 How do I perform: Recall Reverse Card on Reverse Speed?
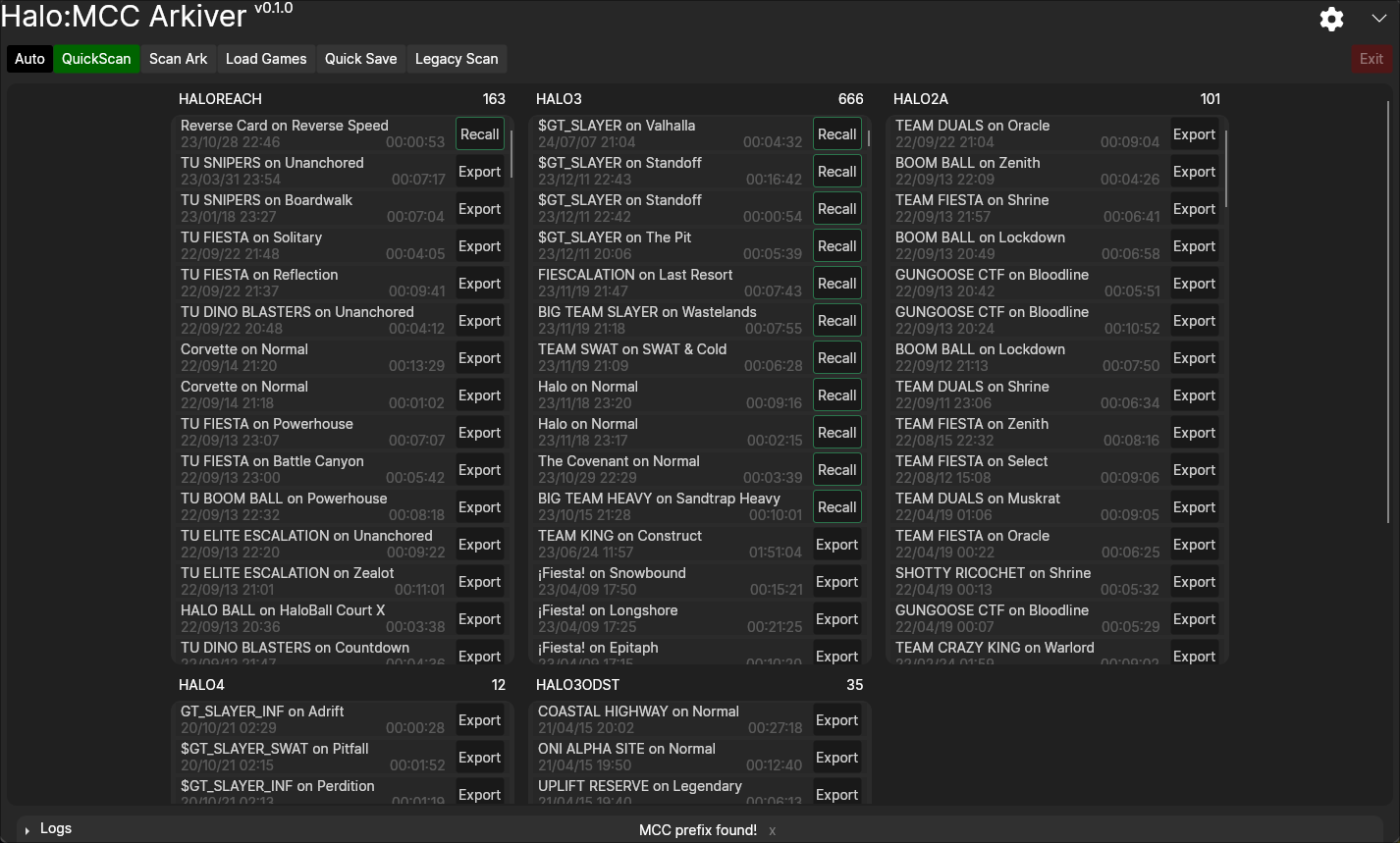480,134
